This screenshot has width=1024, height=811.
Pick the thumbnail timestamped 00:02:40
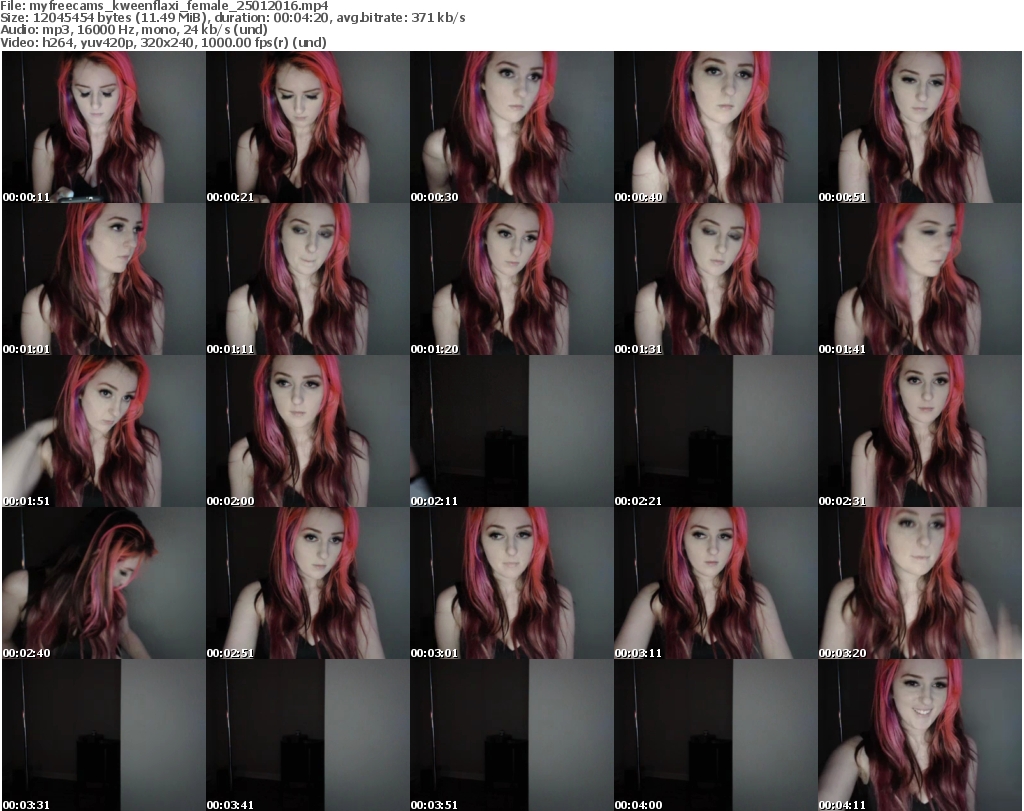click(104, 583)
